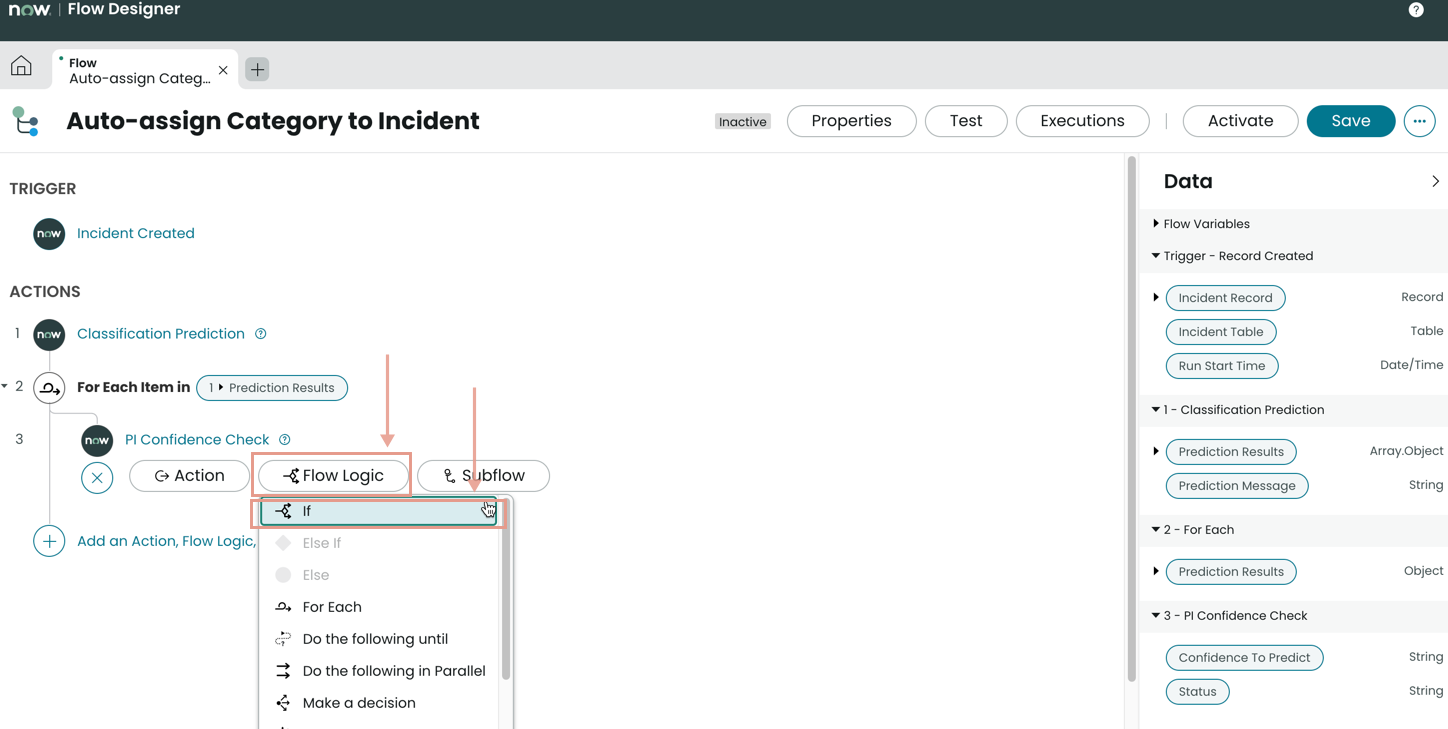Click the Prediction Results pill in For Each step
The height and width of the screenshot is (729, 1448).
pos(272,388)
